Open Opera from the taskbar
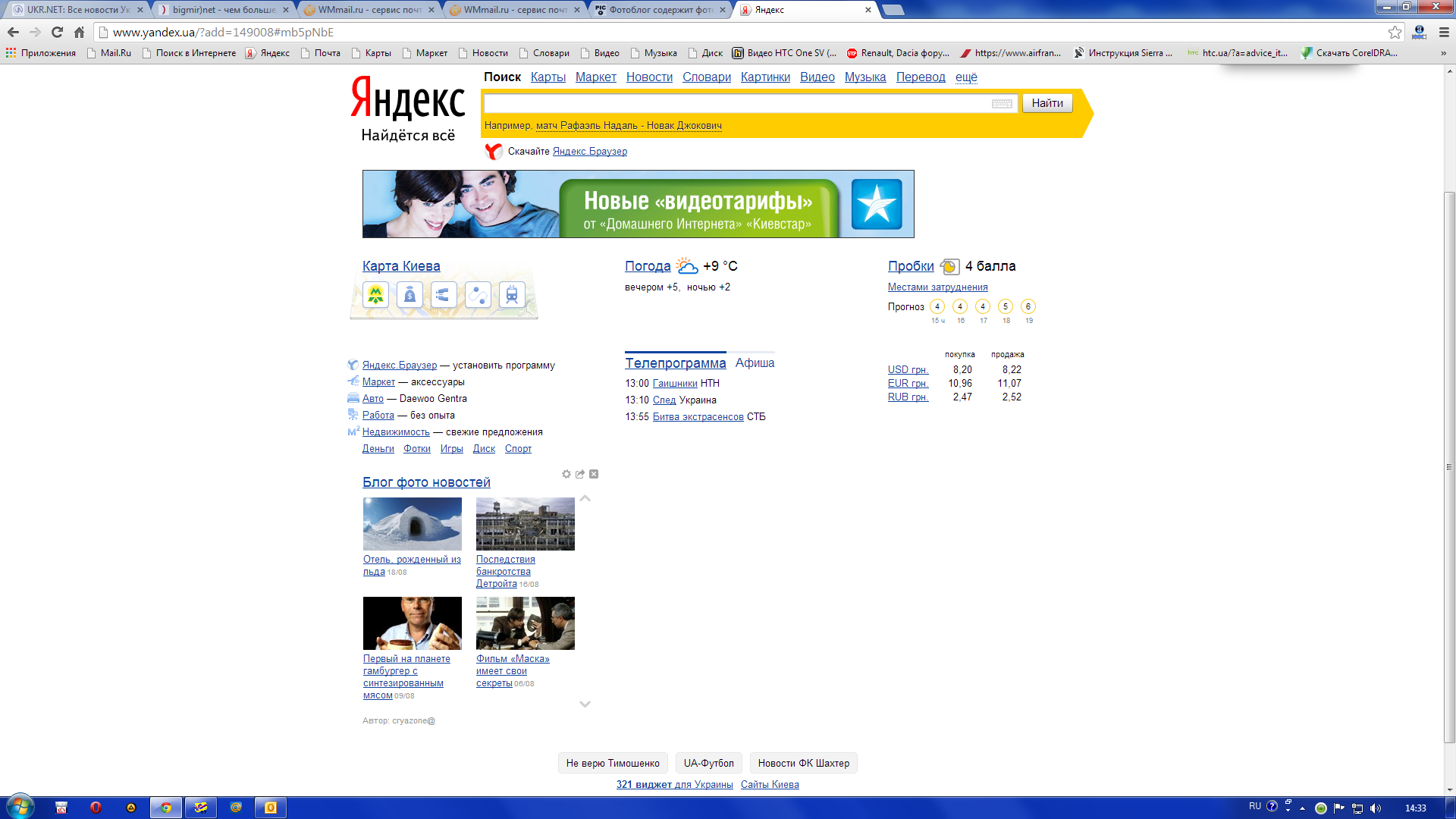The width and height of the screenshot is (1456, 819). (x=96, y=808)
